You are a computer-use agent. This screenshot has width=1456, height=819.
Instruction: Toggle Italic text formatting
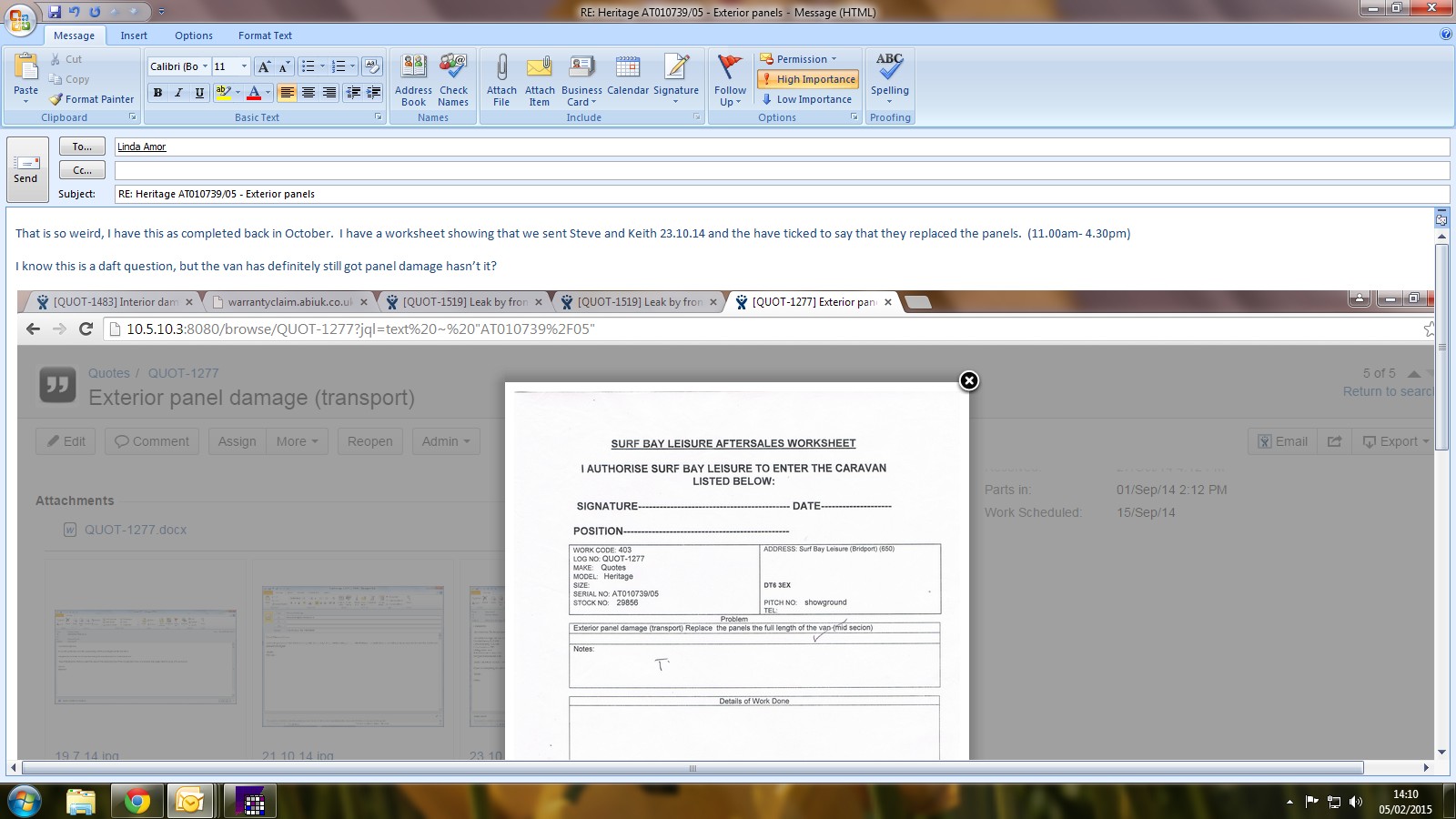(178, 93)
